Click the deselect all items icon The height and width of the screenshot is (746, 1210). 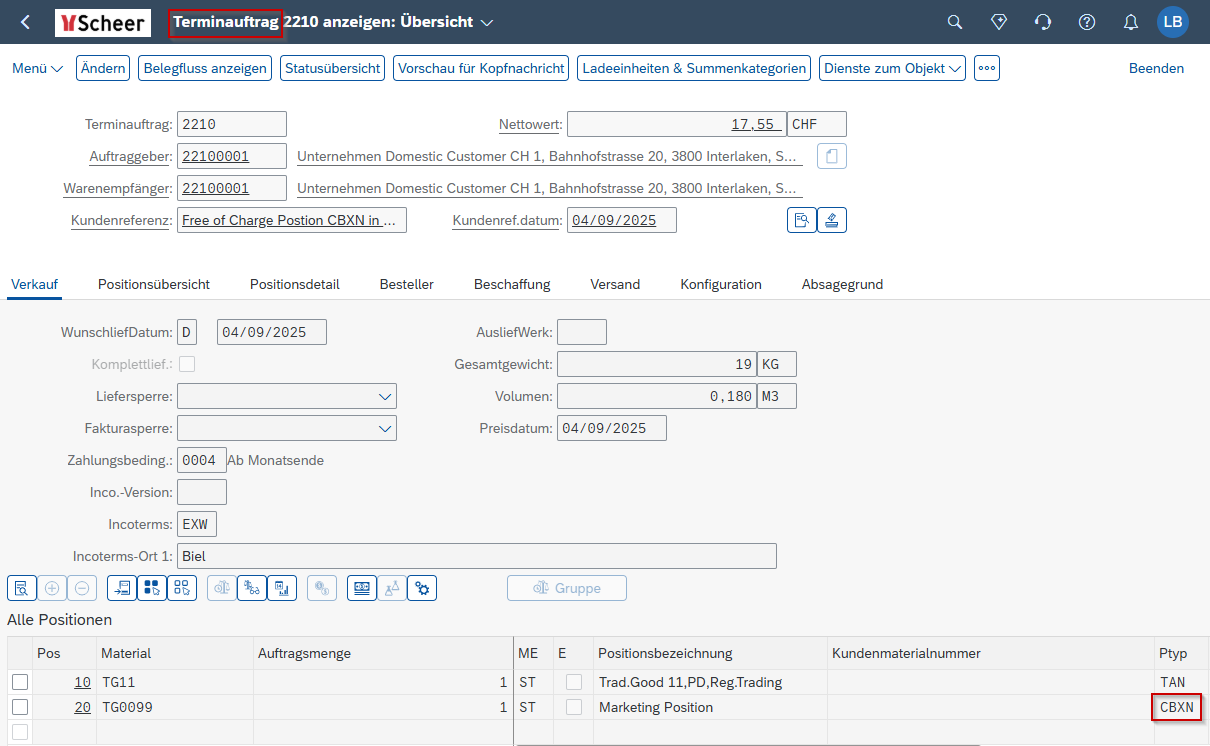click(x=182, y=588)
